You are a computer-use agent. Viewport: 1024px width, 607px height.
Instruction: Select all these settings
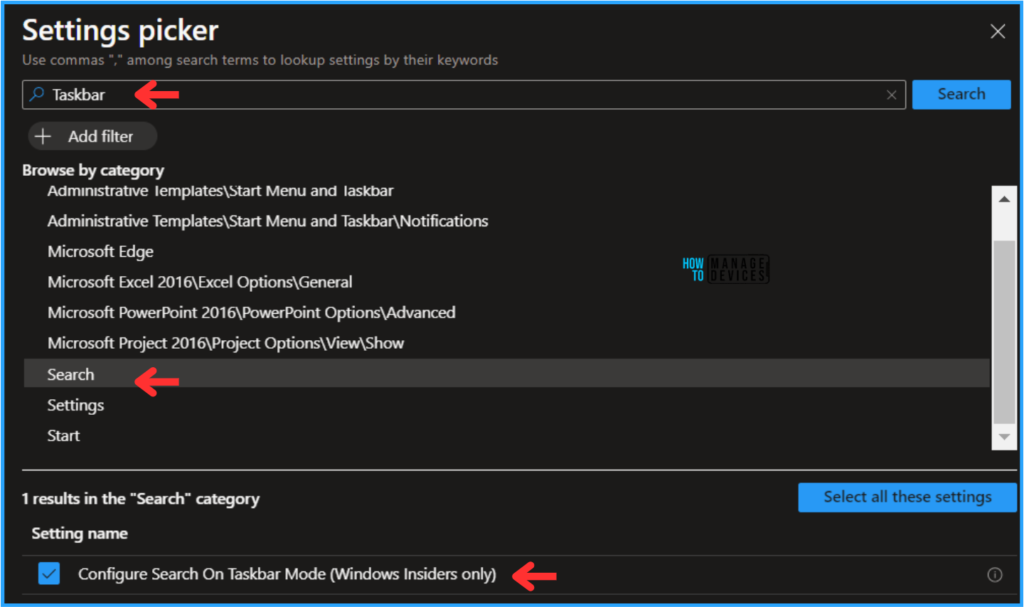pos(907,497)
